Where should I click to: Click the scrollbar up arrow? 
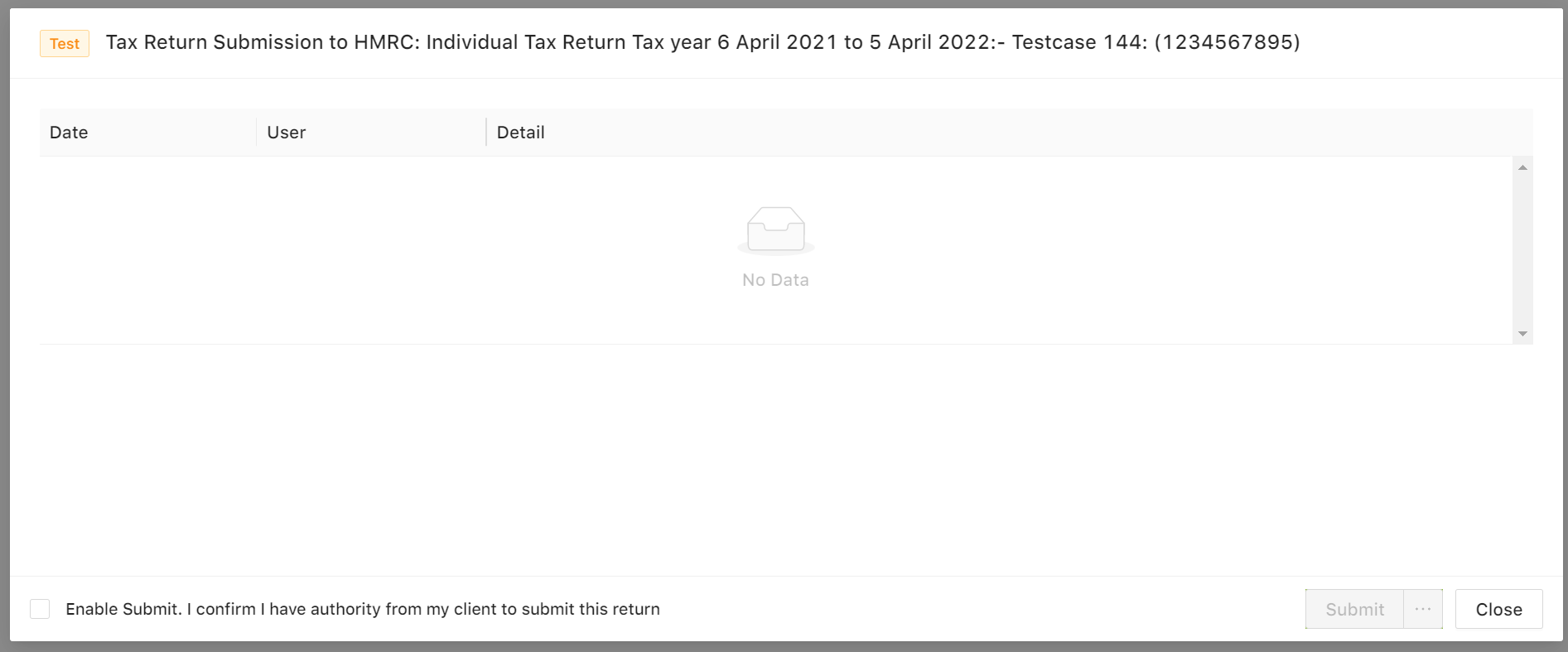1522,167
